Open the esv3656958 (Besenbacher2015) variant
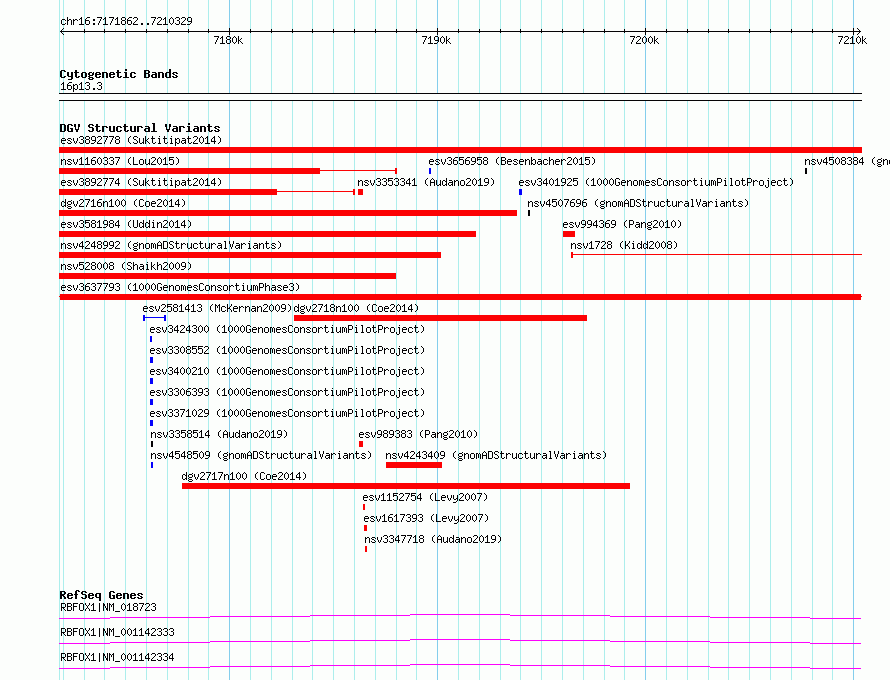The width and height of the screenshot is (890, 680). click(x=512, y=161)
